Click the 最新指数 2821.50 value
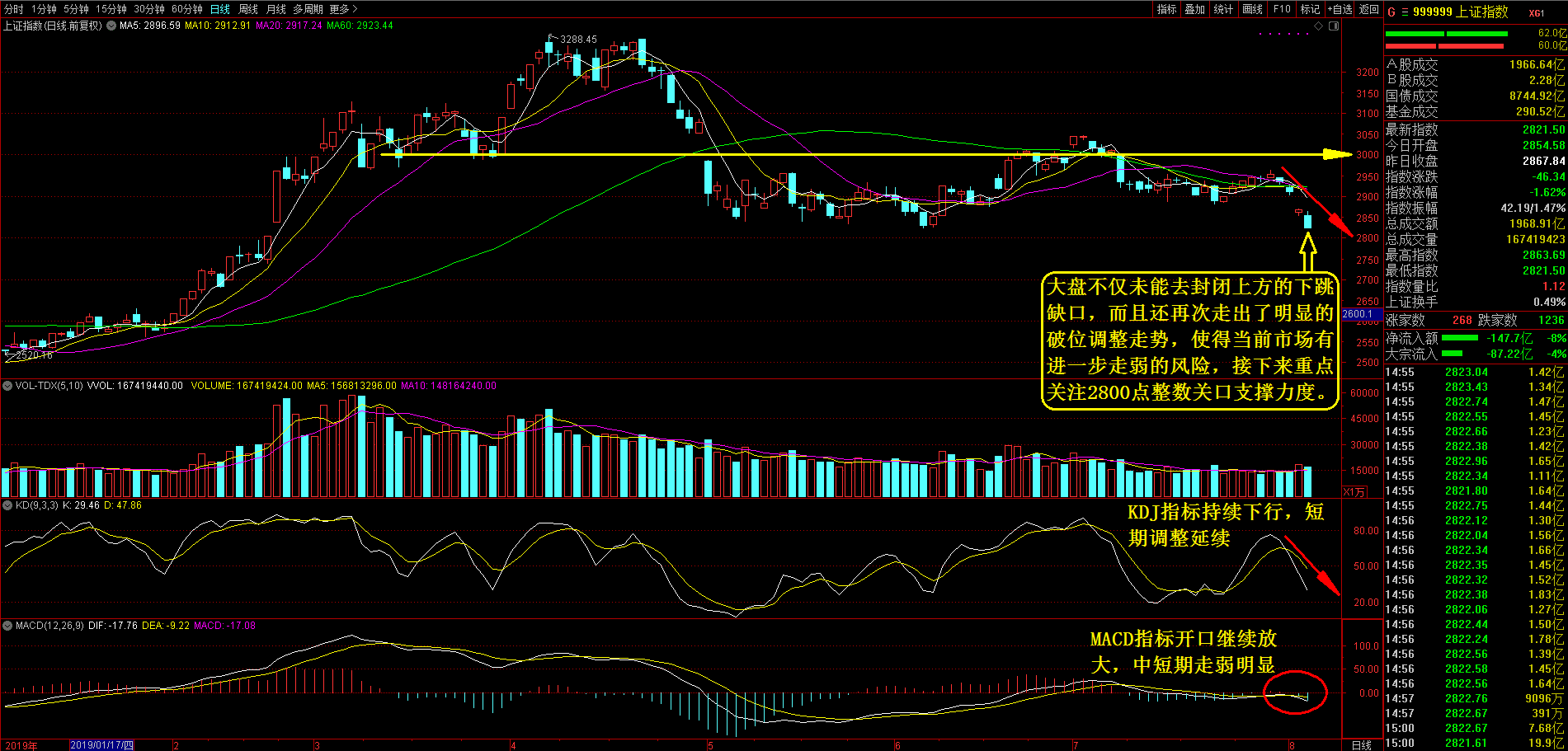 point(1544,129)
